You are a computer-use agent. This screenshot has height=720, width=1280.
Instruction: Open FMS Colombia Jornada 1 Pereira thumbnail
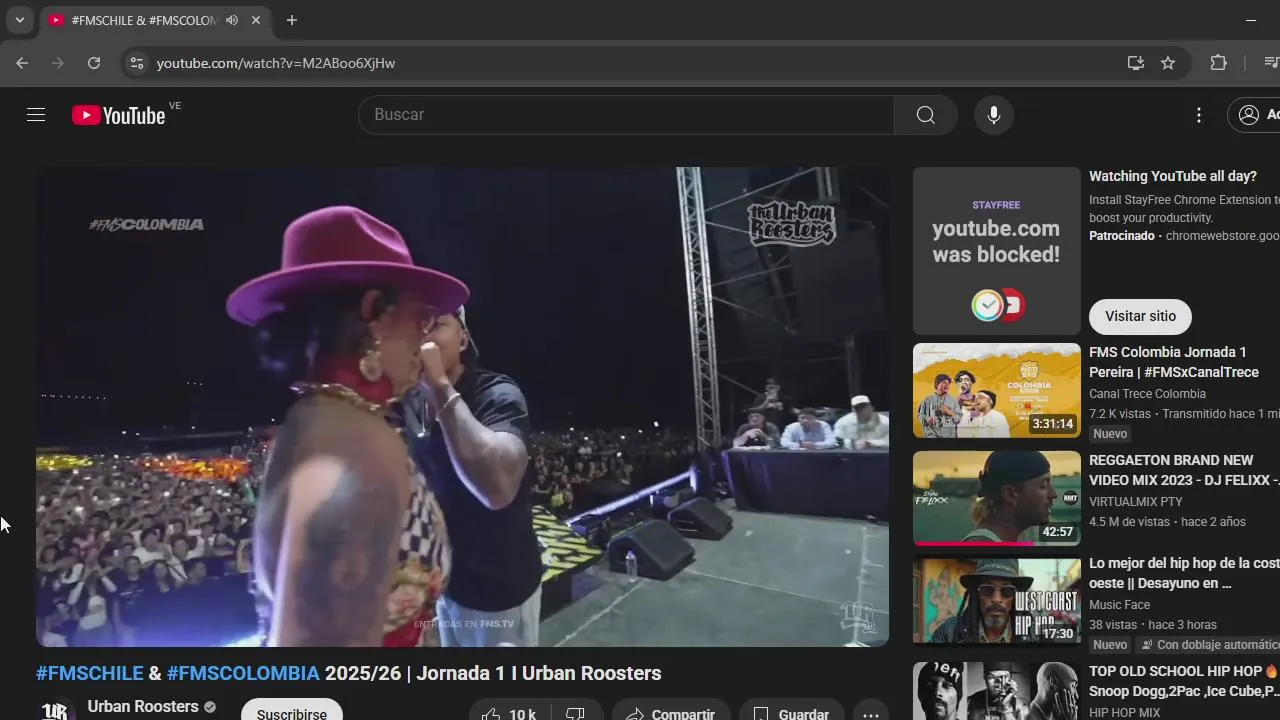pyautogui.click(x=997, y=390)
